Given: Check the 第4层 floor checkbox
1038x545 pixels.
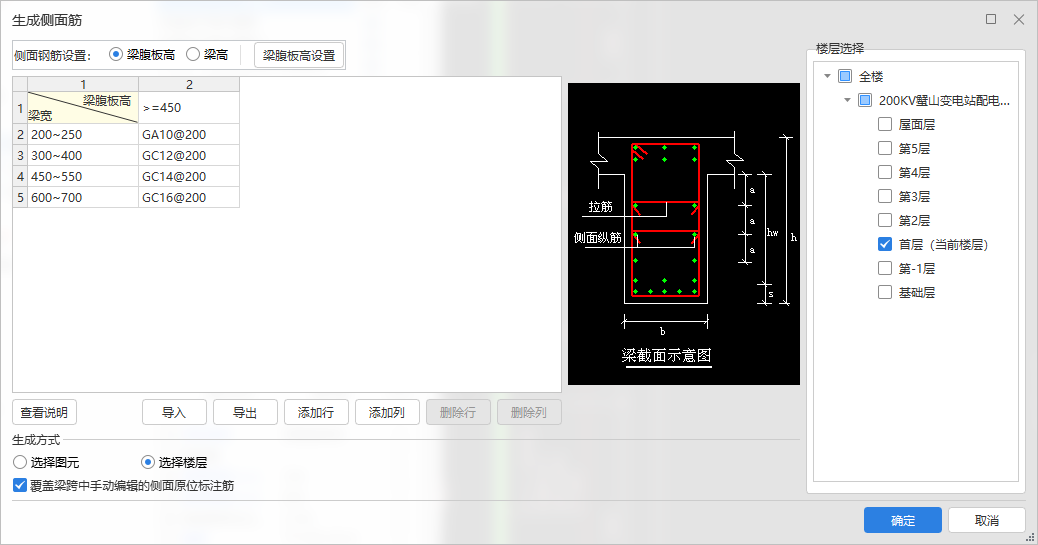Looking at the screenshot, I should click(x=884, y=172).
